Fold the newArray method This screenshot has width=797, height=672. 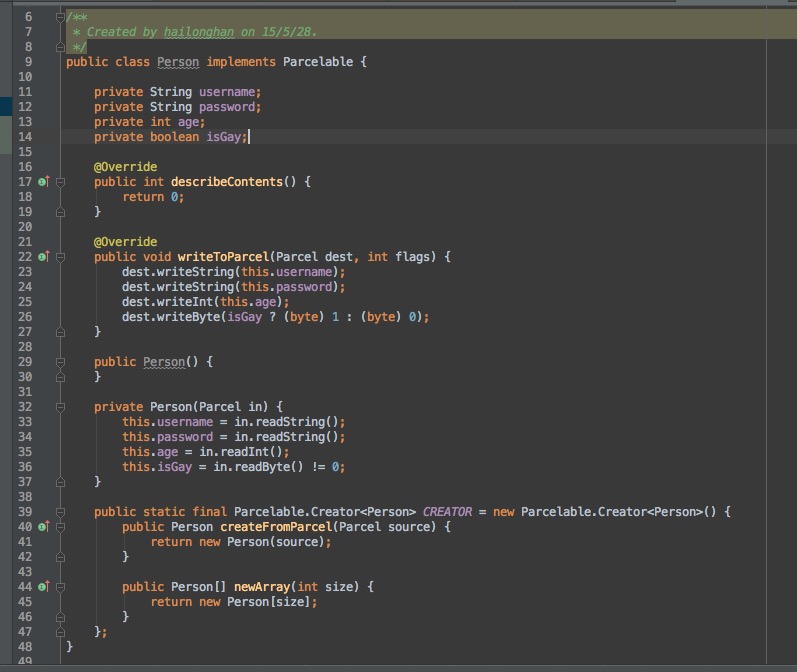pos(60,587)
